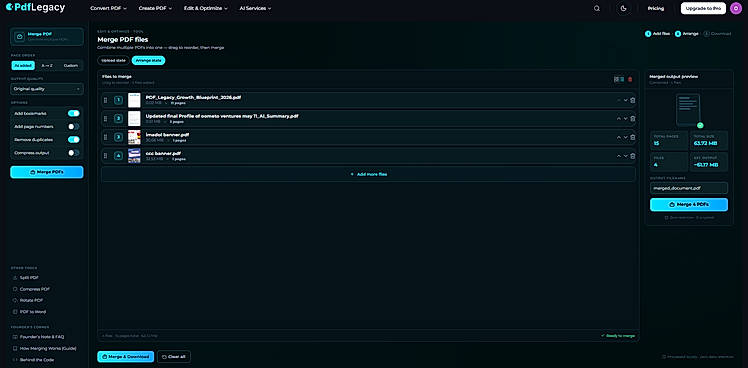Enable Compress output switch
This screenshot has height=368, width=748.
coord(73,153)
